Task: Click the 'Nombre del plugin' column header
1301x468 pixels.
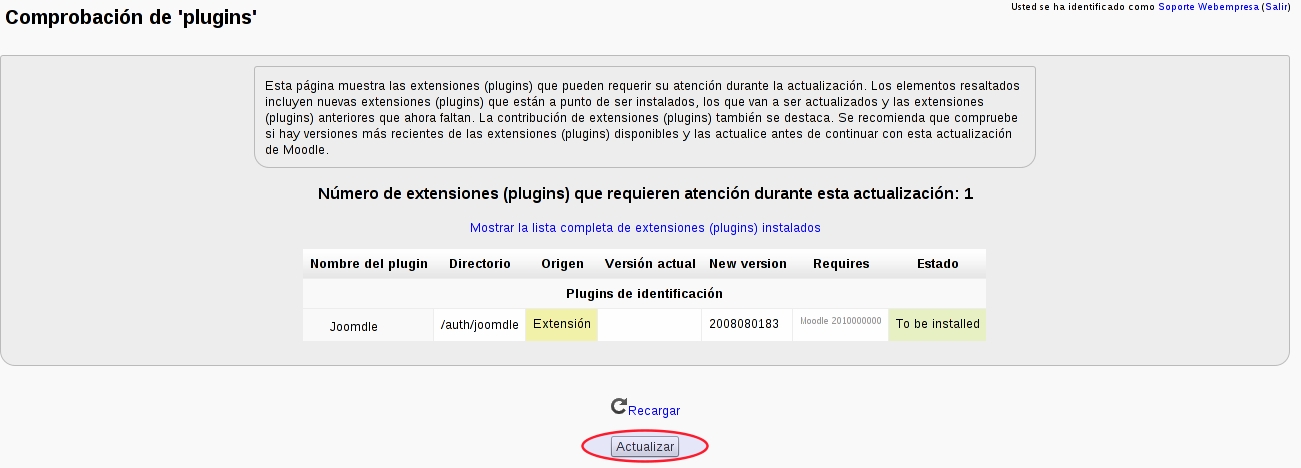Action: tap(369, 264)
